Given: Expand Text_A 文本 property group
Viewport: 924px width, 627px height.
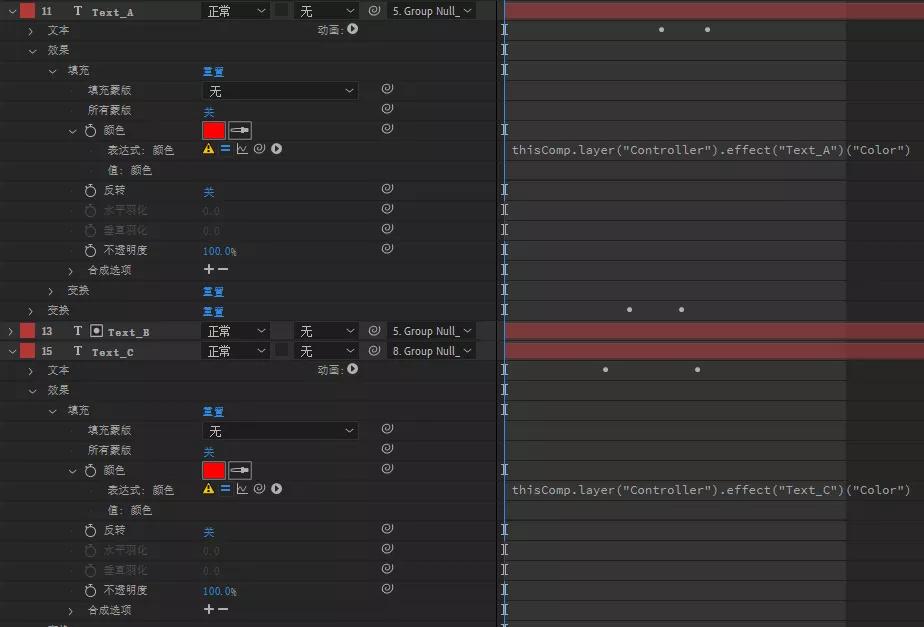Looking at the screenshot, I should pos(31,31).
